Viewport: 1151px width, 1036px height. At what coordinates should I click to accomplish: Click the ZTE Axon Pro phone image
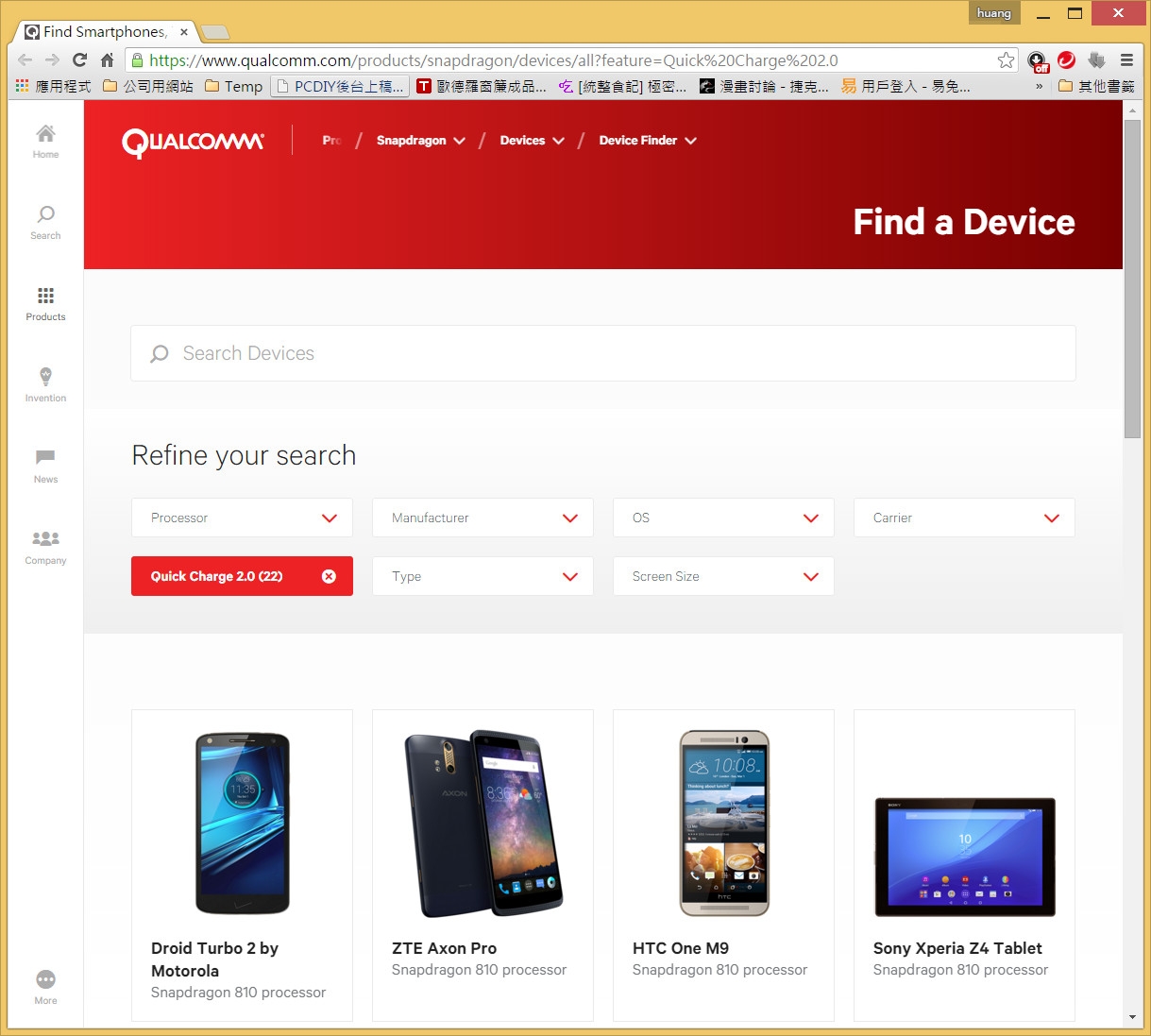483,824
